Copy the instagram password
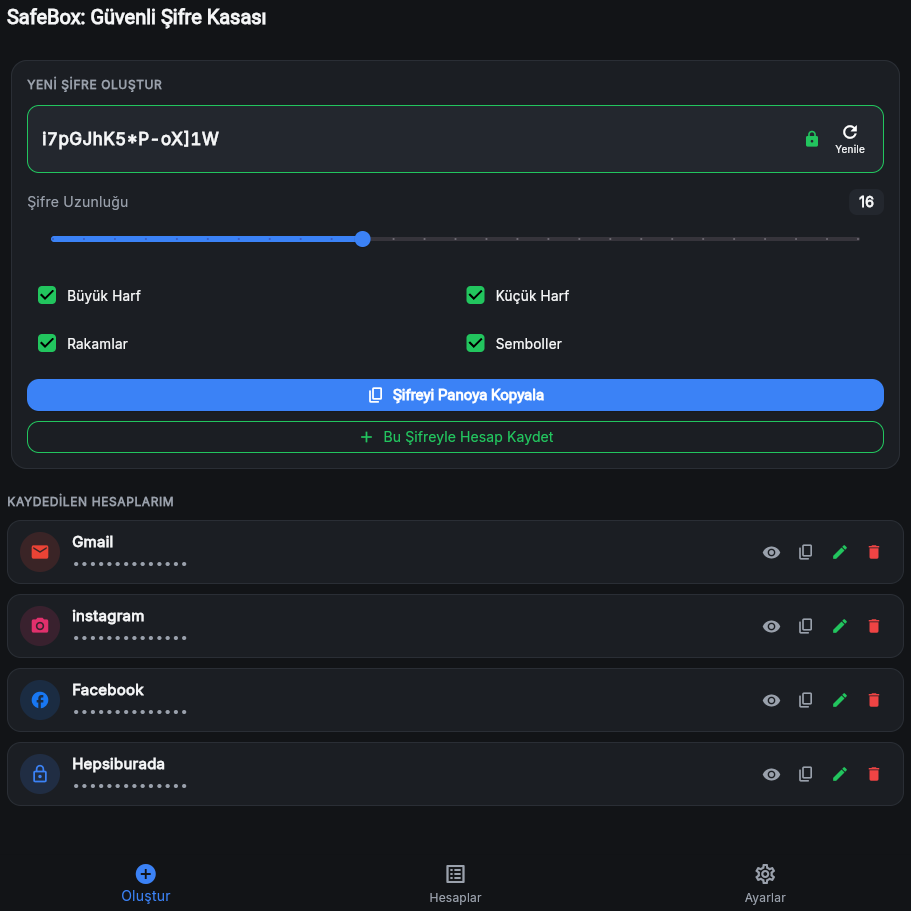Image resolution: width=911 pixels, height=911 pixels. [805, 626]
